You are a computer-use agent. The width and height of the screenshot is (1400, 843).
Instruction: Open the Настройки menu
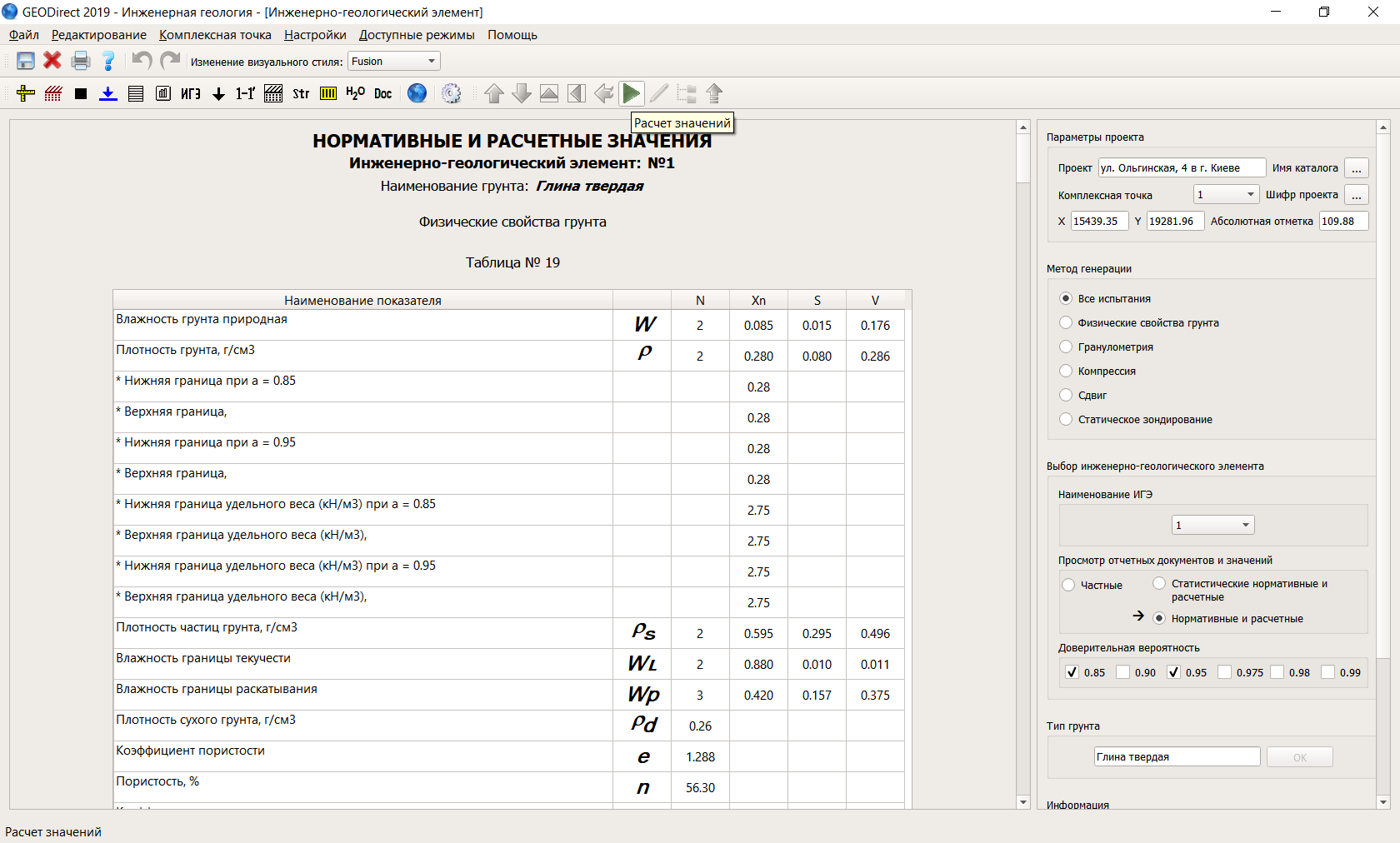pos(315,35)
